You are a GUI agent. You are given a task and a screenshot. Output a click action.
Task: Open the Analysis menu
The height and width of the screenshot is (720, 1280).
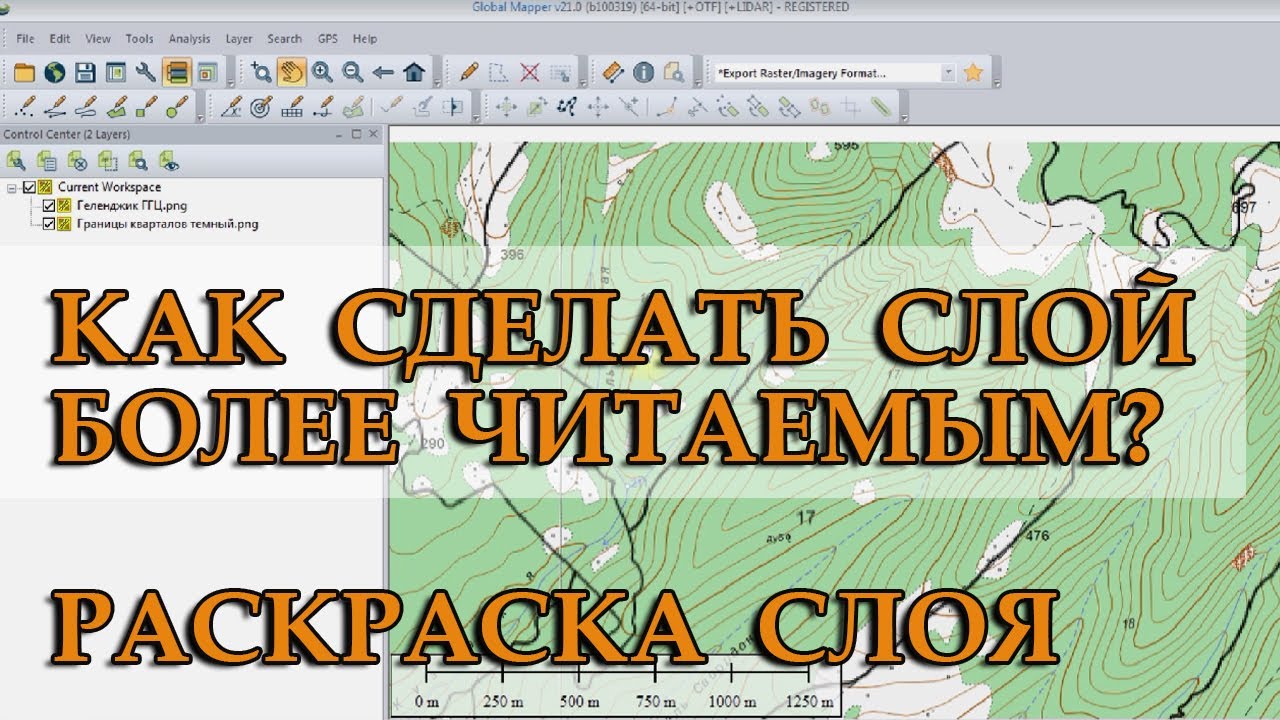click(190, 39)
